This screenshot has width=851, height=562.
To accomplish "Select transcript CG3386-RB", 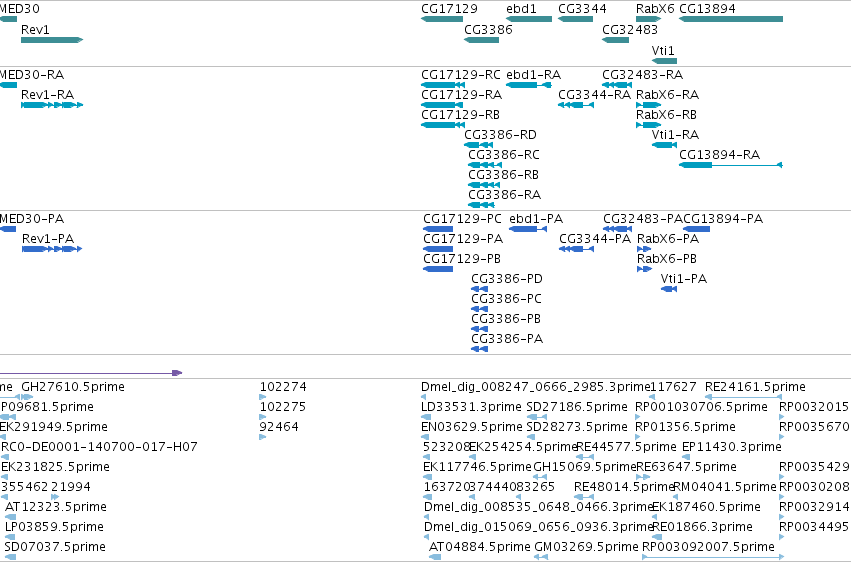I will [x=484, y=184].
